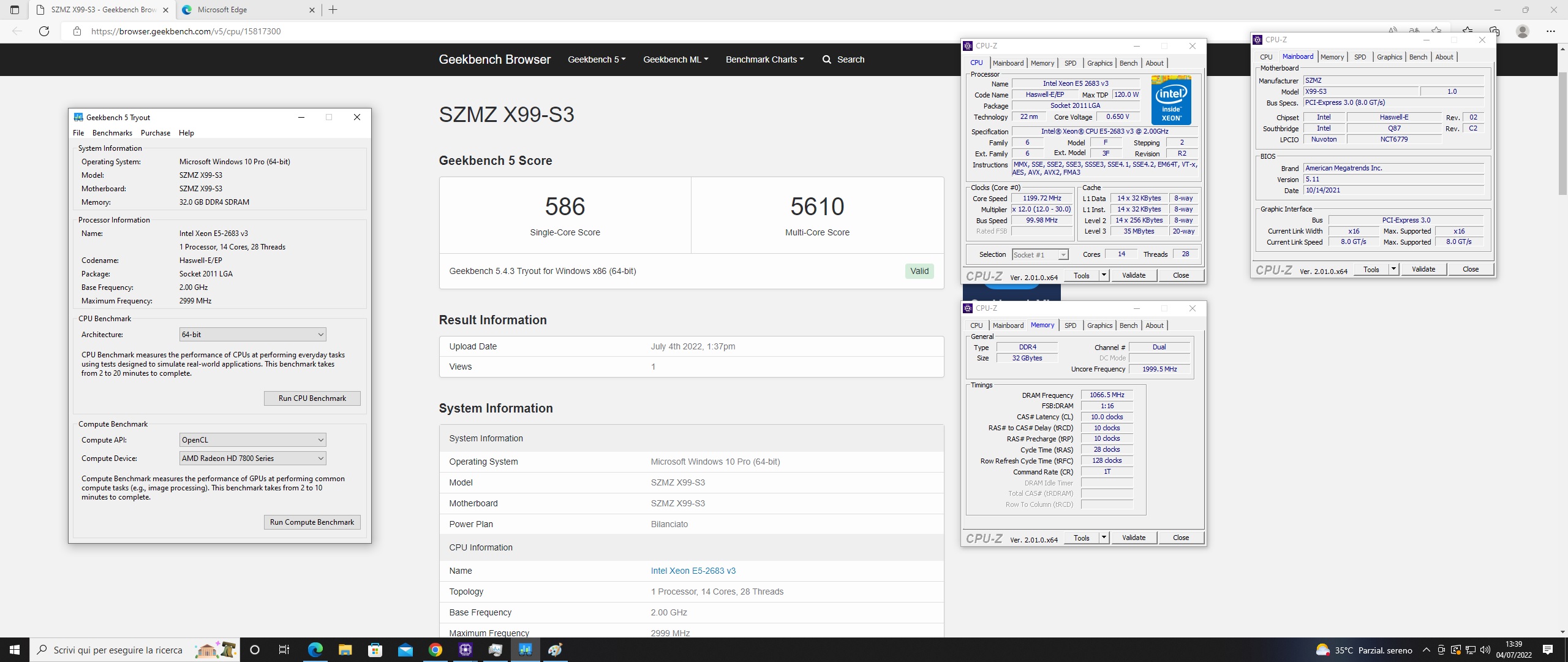Viewport: 1568px width, 662px height.
Task: Click Run CPU Benchmark button
Action: coord(312,398)
